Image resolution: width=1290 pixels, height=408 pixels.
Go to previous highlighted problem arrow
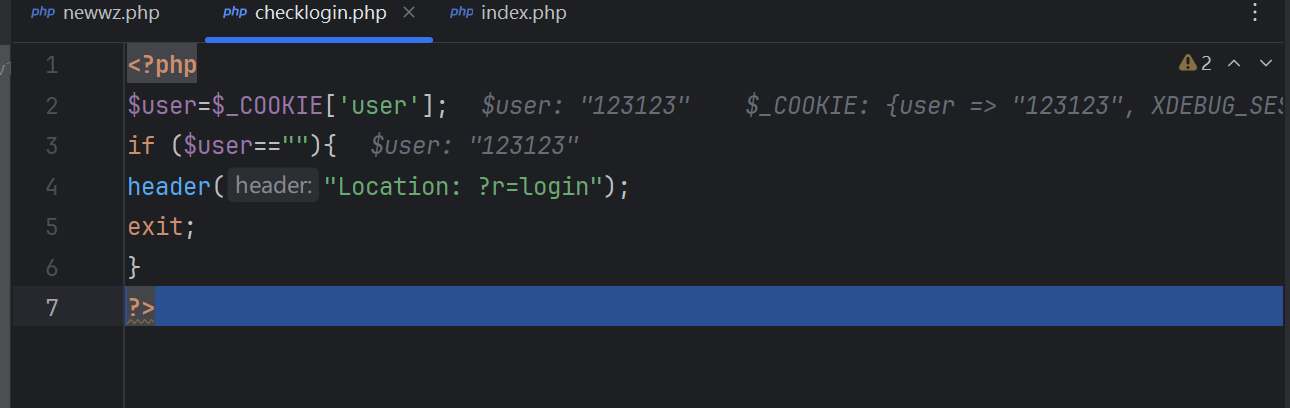click(x=1234, y=64)
